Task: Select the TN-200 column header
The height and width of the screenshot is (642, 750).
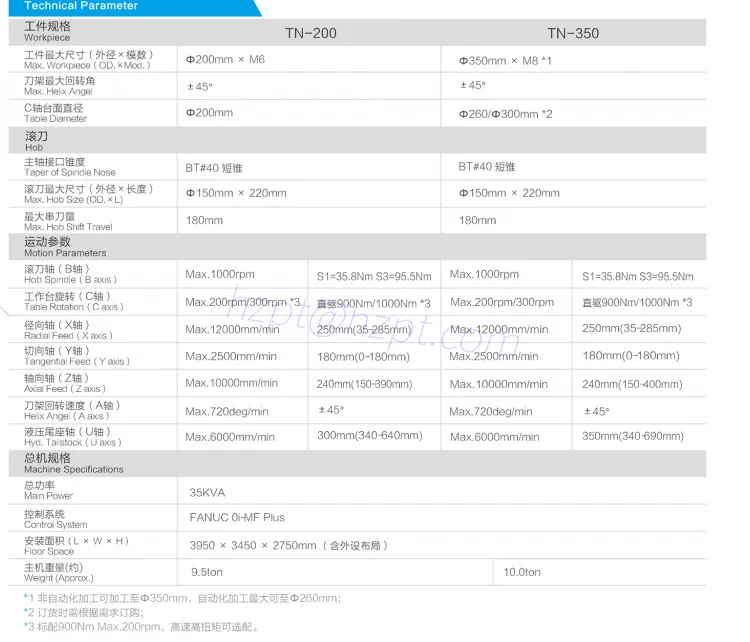Action: tap(310, 33)
